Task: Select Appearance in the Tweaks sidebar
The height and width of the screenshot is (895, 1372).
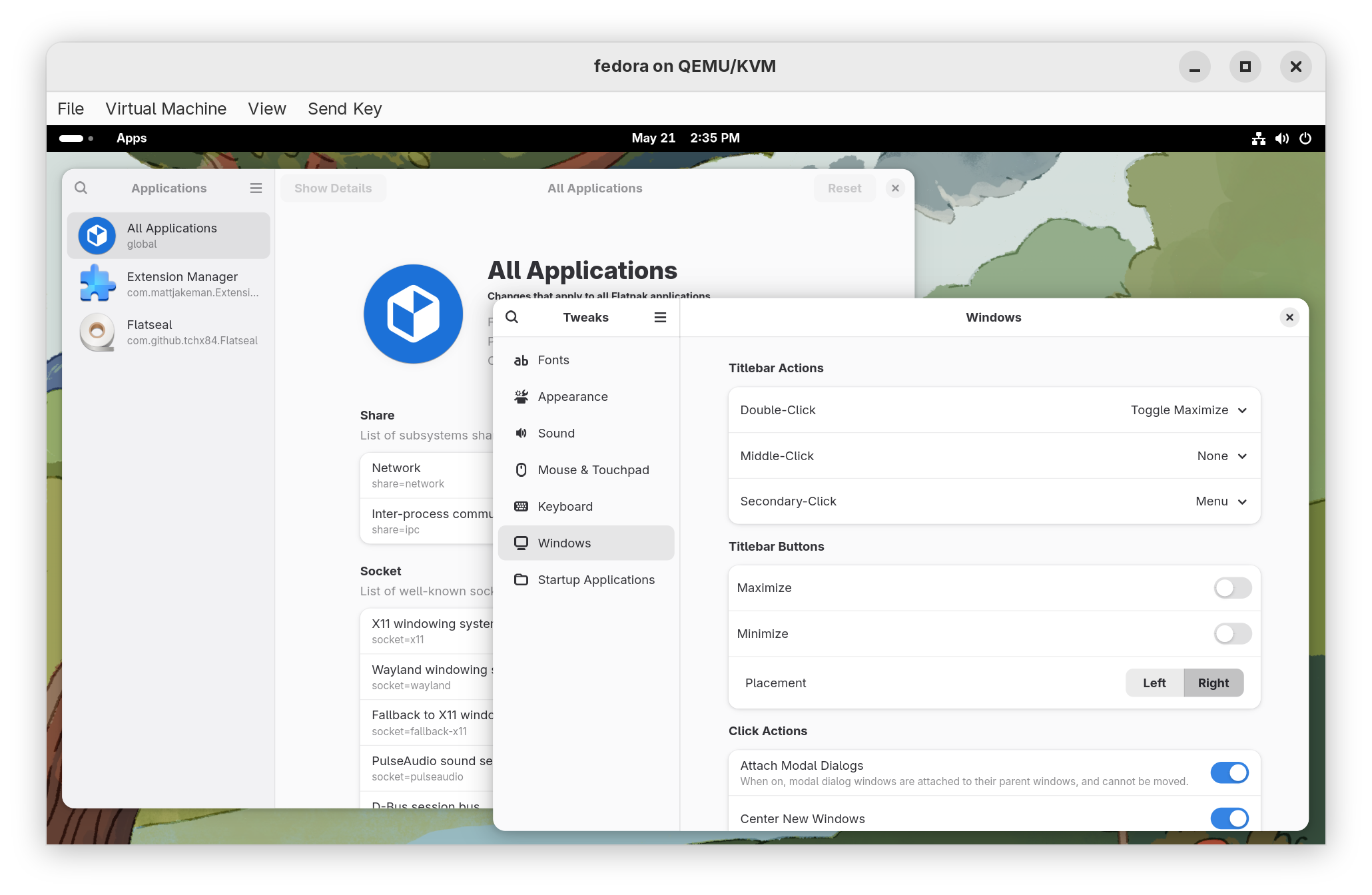Action: (586, 397)
